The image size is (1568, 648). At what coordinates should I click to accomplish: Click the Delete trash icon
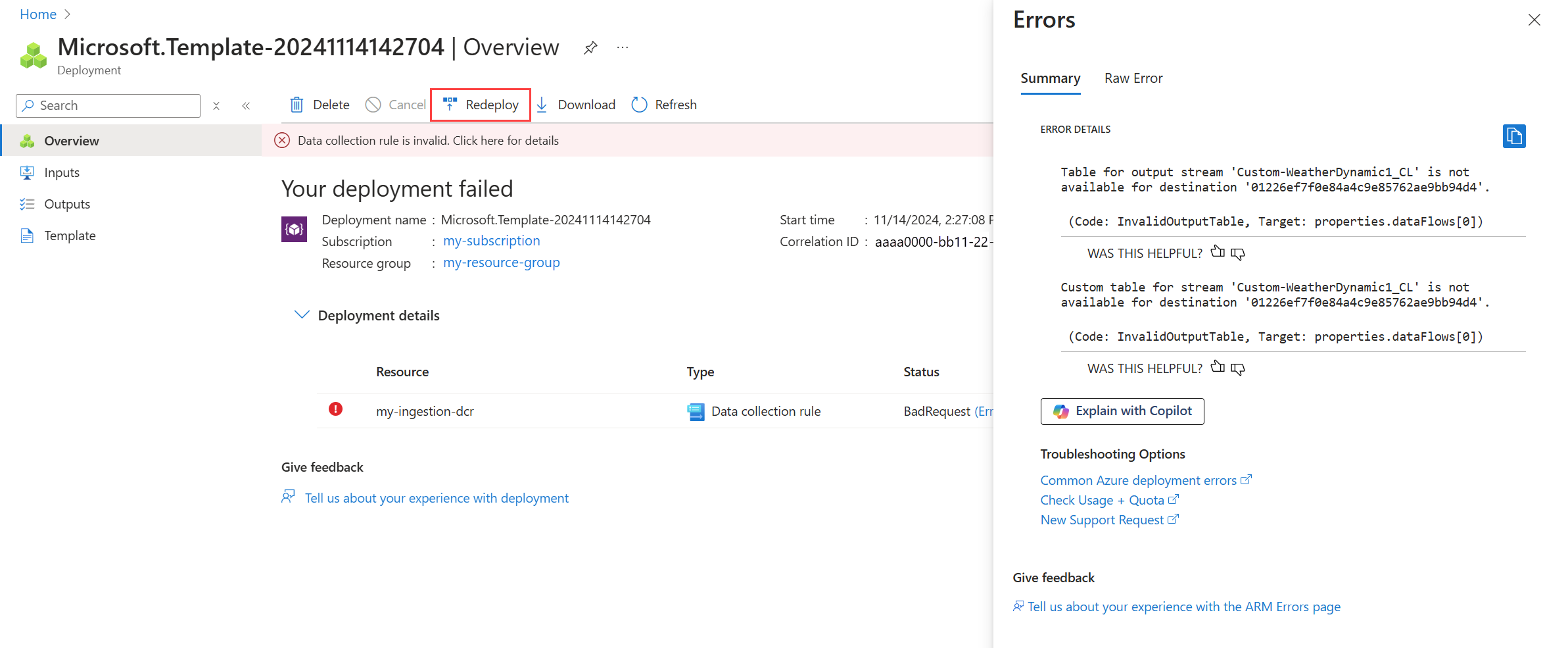(297, 104)
